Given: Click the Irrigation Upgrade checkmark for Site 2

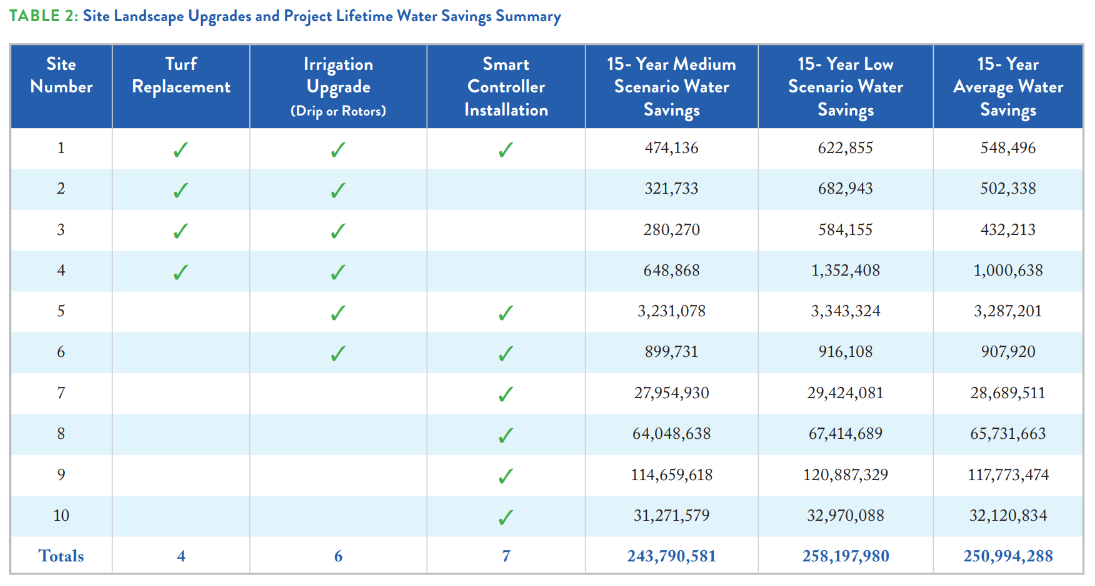Looking at the screenshot, I should 338,190.
